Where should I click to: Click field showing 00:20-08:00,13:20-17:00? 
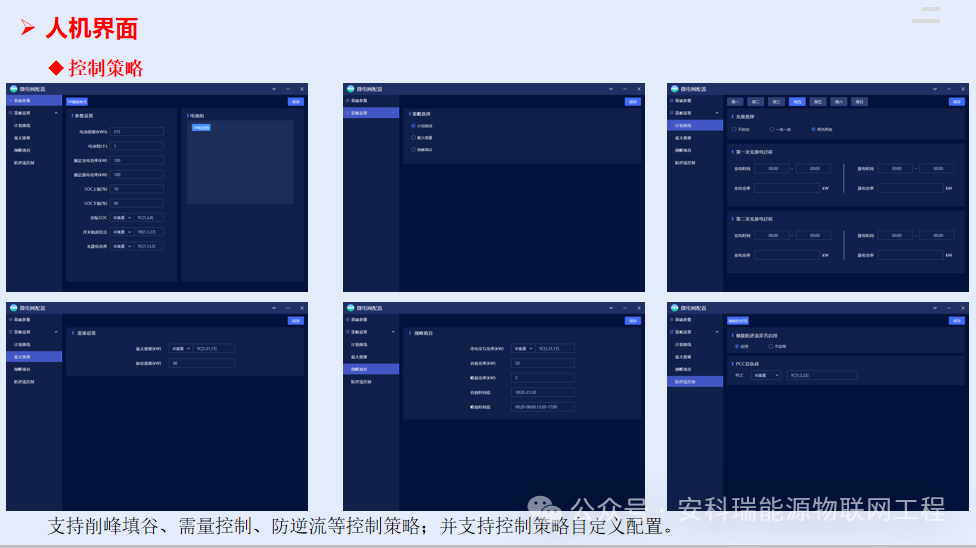543,407
